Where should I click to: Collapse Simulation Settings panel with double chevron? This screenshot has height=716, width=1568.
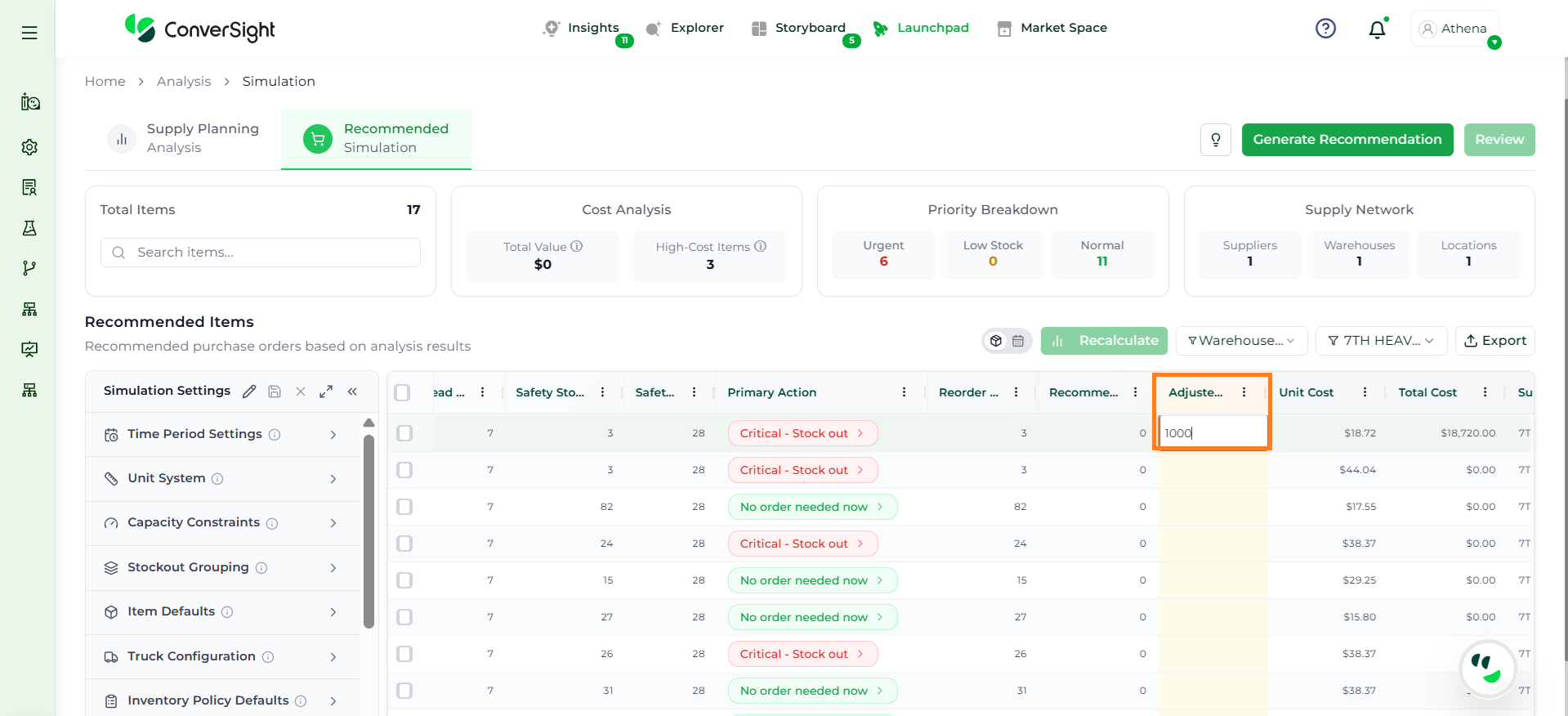[x=352, y=392]
